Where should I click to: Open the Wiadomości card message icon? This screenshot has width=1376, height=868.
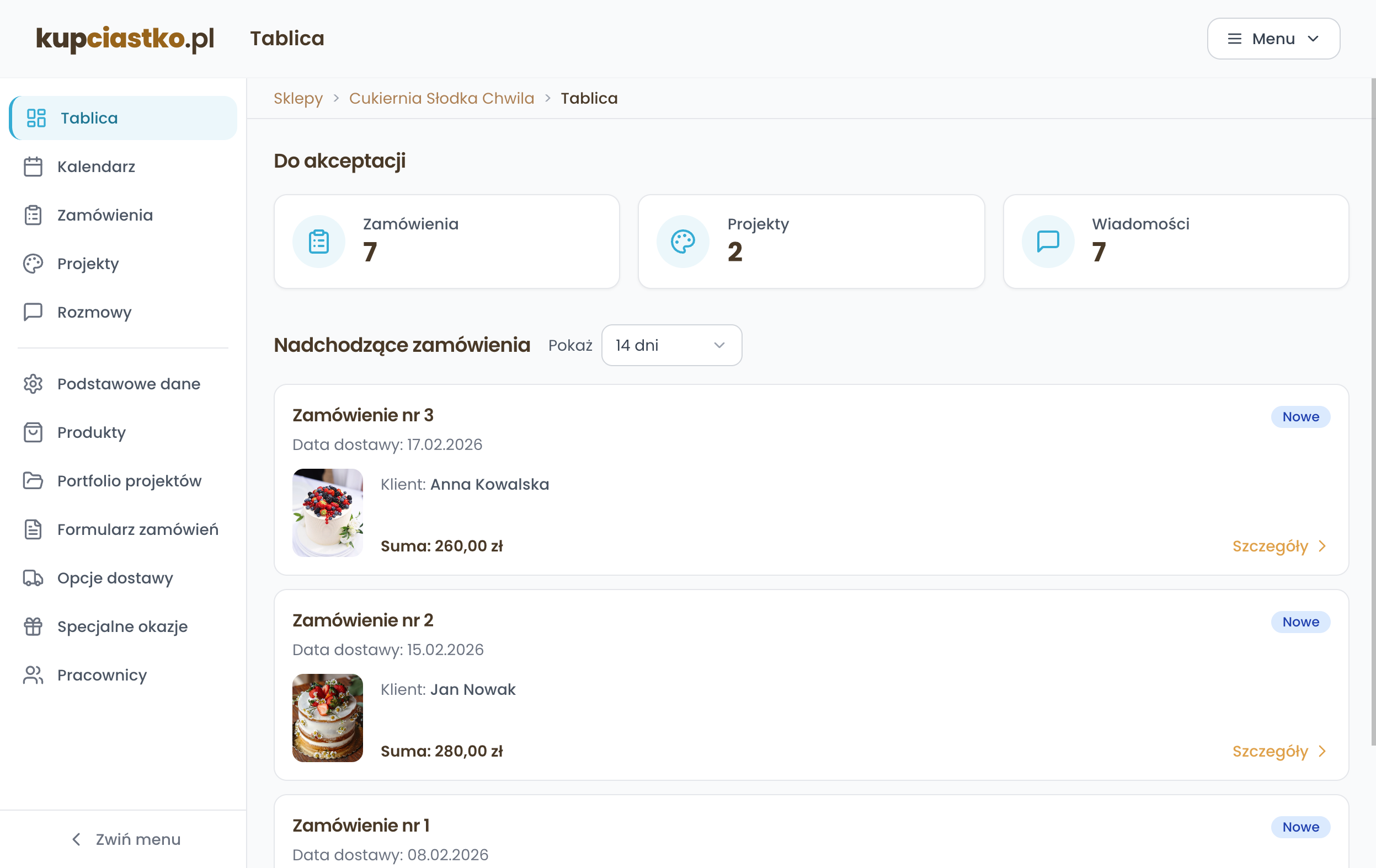click(x=1047, y=242)
